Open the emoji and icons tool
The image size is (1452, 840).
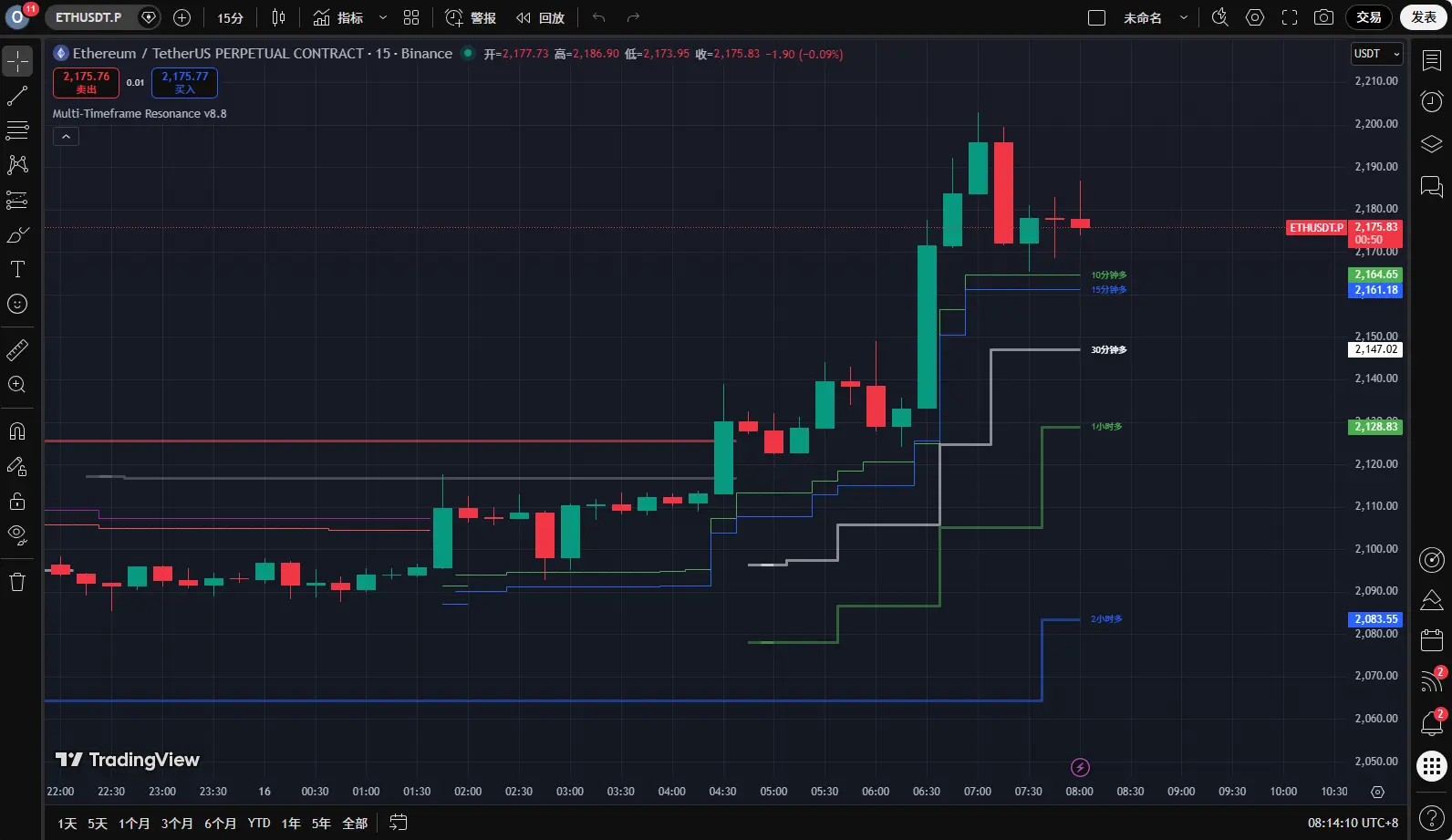[x=17, y=304]
